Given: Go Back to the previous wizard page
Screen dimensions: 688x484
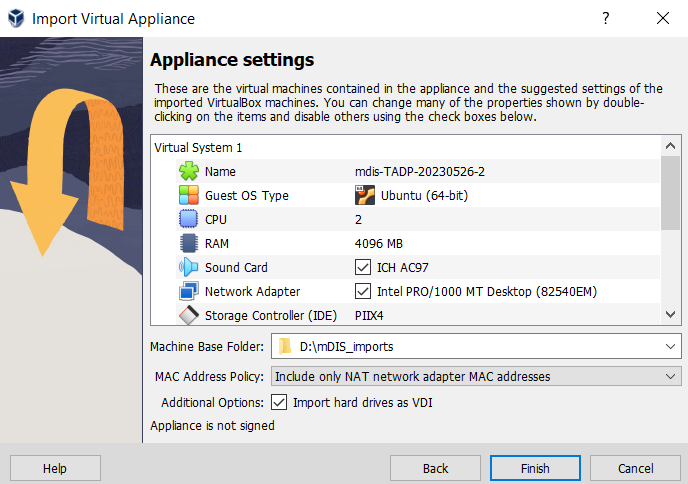Looking at the screenshot, I should click(435, 468).
